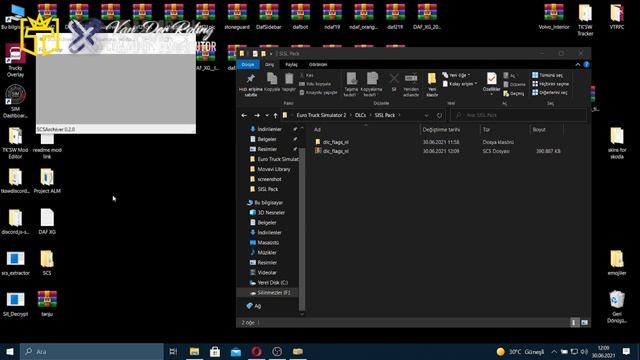Click the Kes (Cut) scissors icon
Viewport: 640px width, 360px height.
click(x=302, y=76)
